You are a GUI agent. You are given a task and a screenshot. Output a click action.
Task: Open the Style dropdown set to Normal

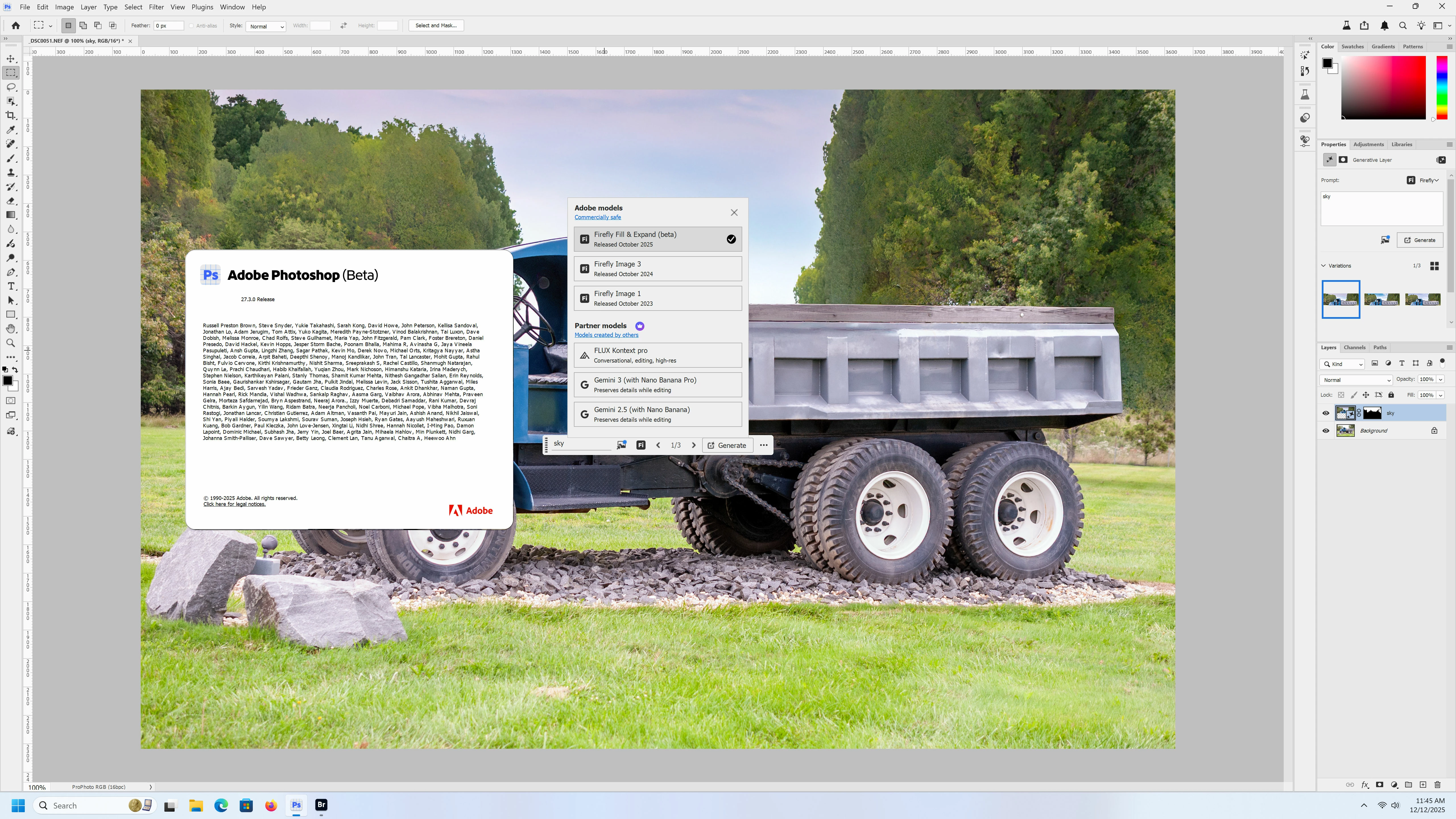pos(266,26)
